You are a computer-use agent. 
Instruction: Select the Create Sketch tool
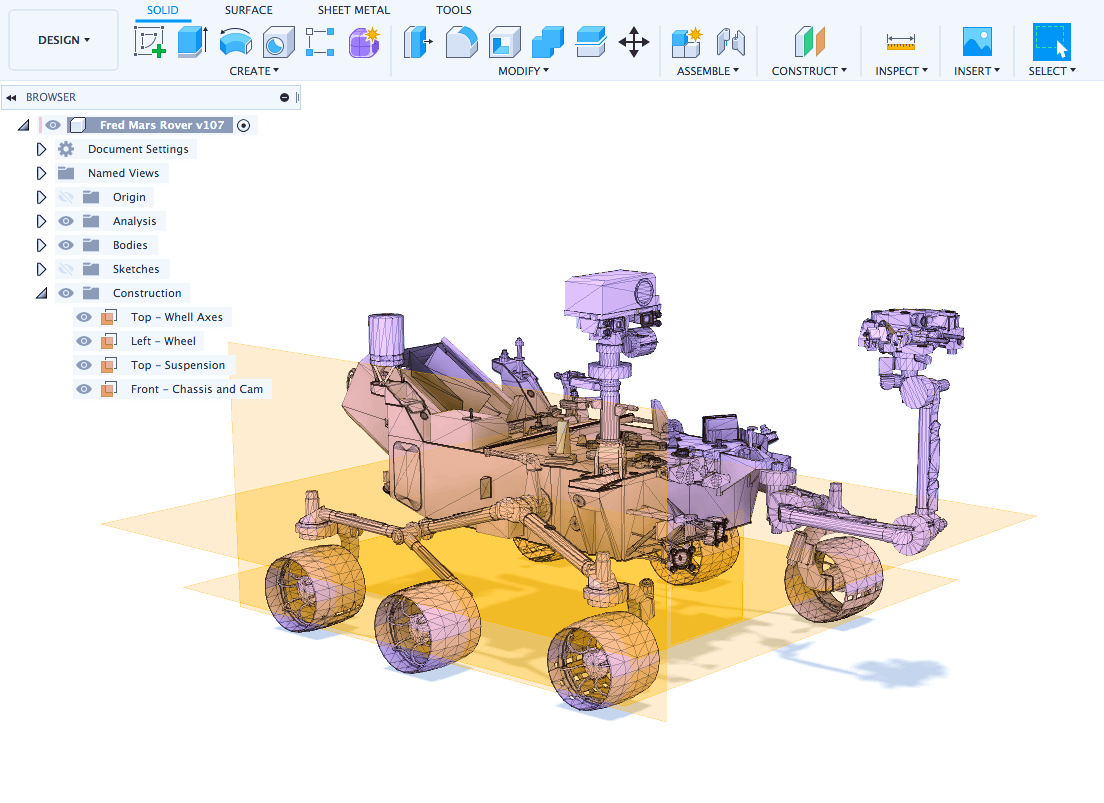150,42
